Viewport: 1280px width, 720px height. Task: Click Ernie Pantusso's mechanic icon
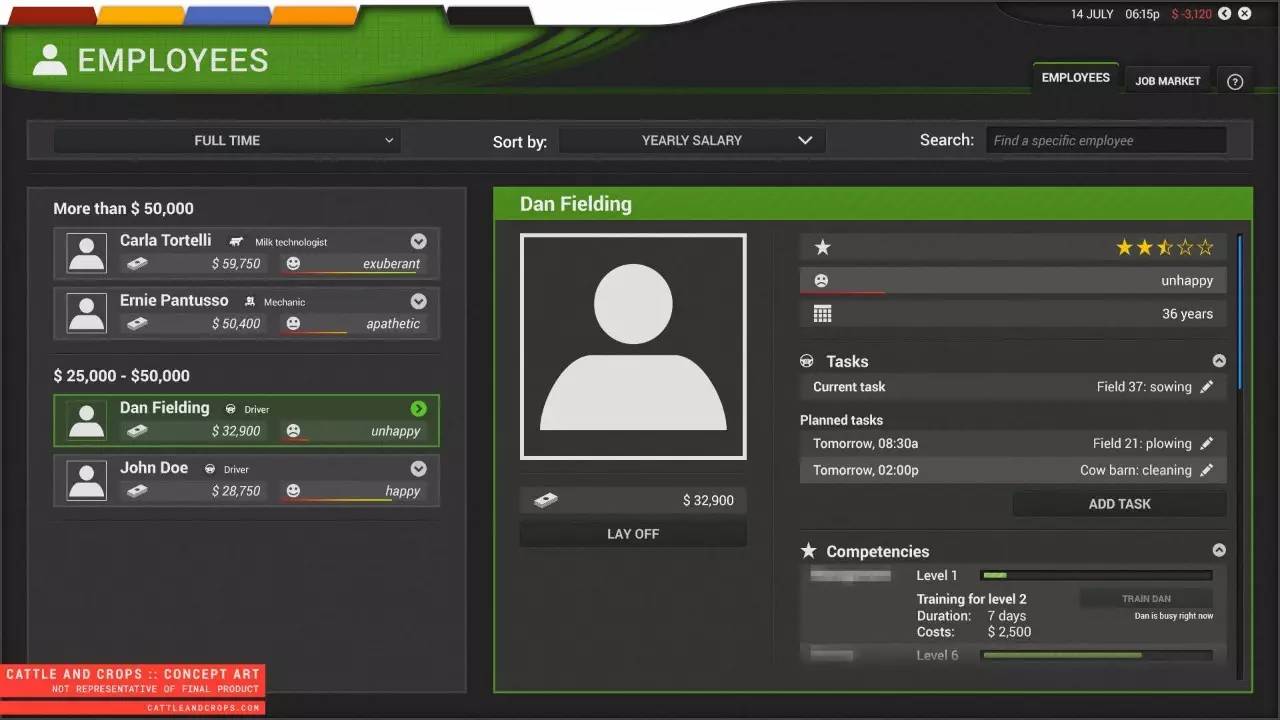coord(250,302)
